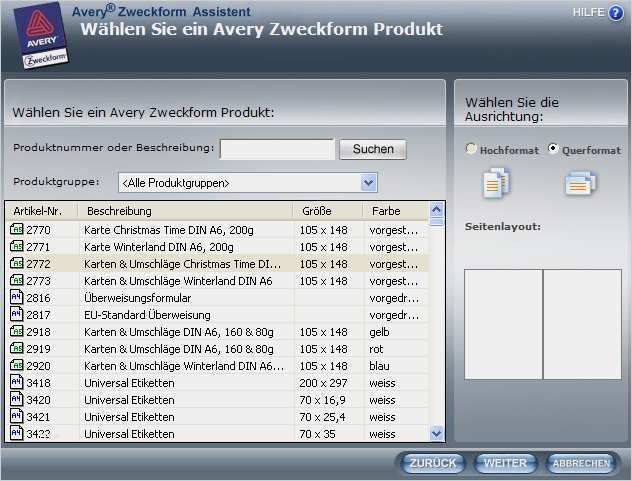632x481 pixels.
Task: Click the Querformat stacked pages icon
Action: pos(580,183)
